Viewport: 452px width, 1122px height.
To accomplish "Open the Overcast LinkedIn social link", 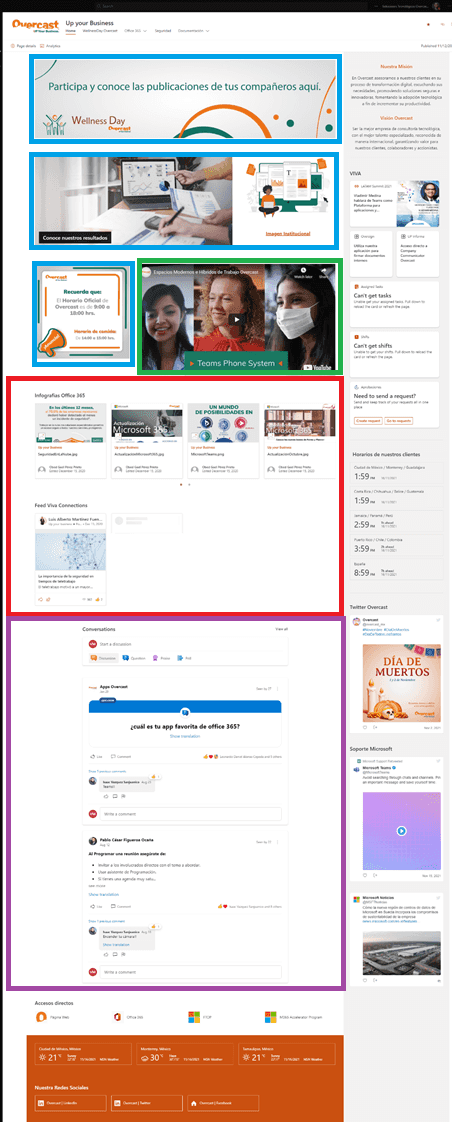I will coord(71,1104).
